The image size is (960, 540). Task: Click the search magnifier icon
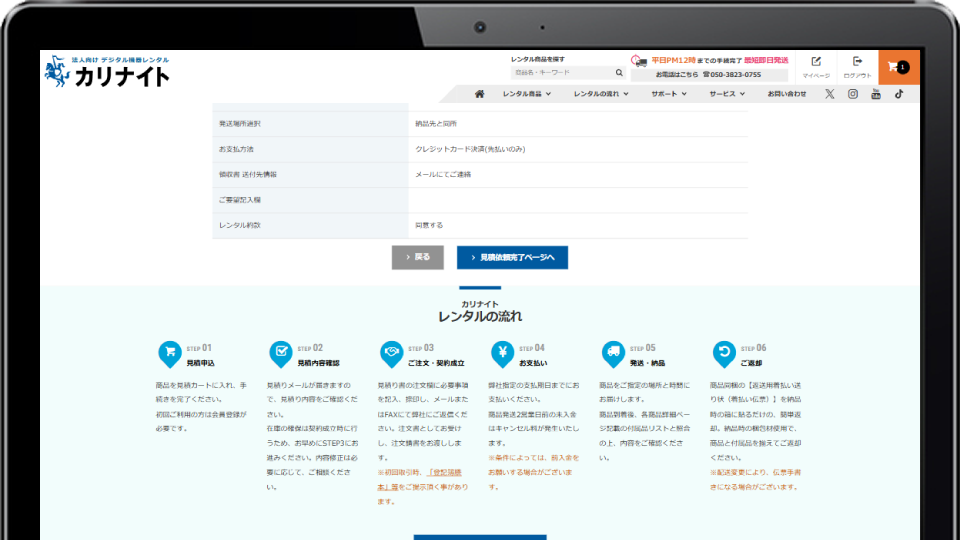pos(619,73)
